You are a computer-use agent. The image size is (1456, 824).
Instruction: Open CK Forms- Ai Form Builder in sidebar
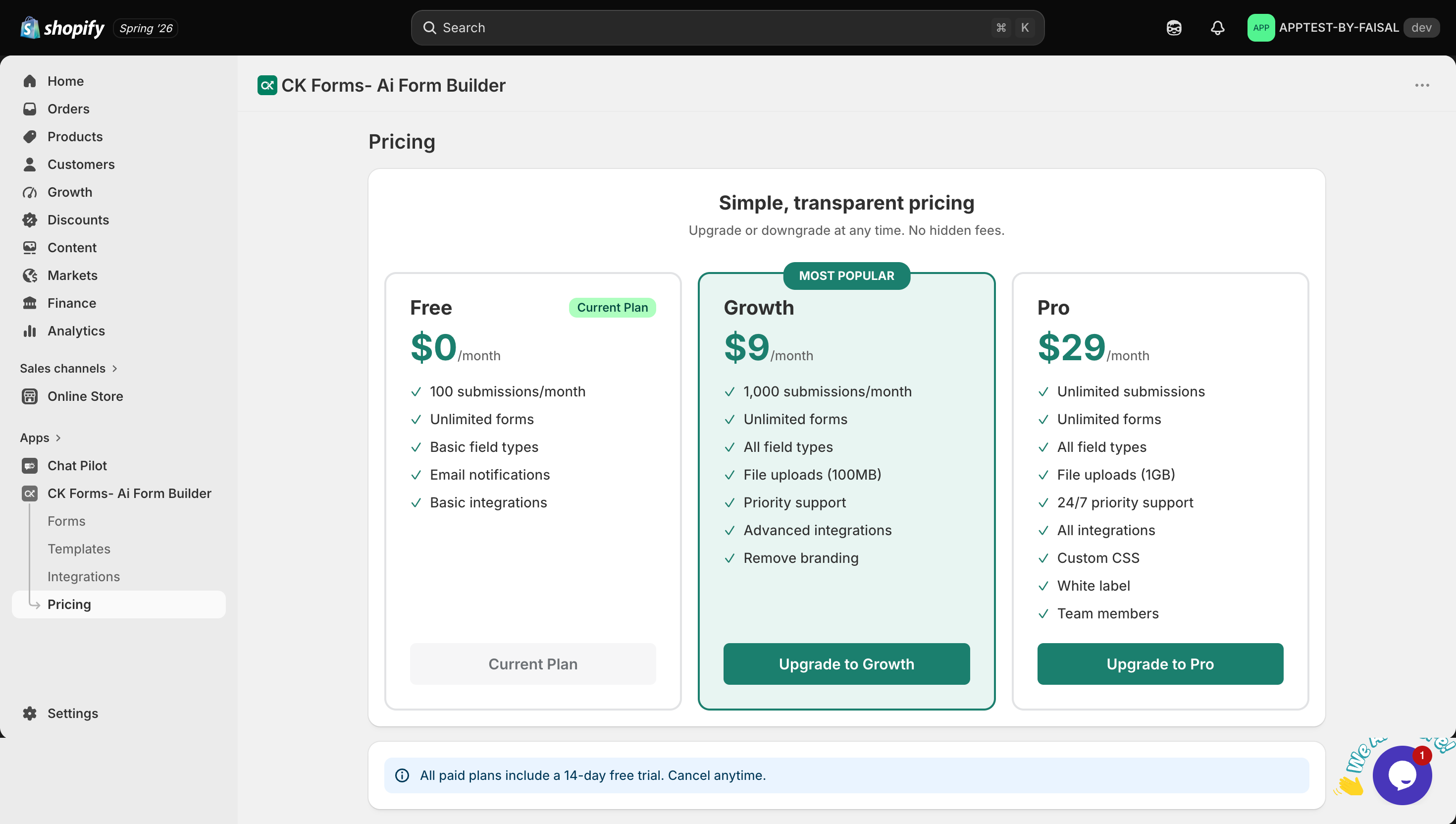click(119, 494)
